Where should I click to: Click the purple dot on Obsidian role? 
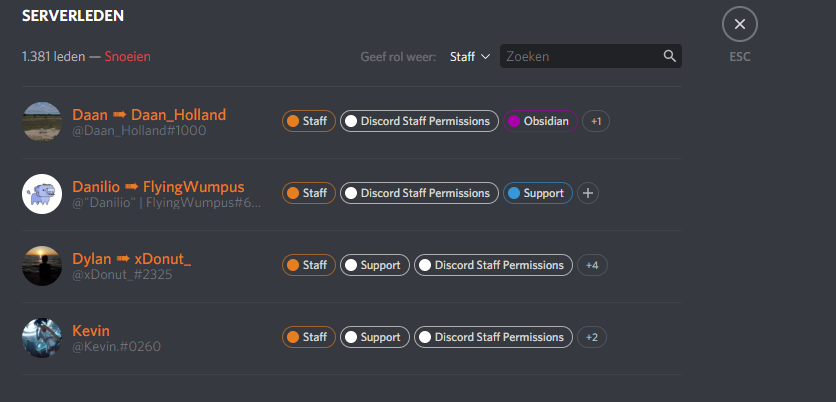pyautogui.click(x=514, y=121)
